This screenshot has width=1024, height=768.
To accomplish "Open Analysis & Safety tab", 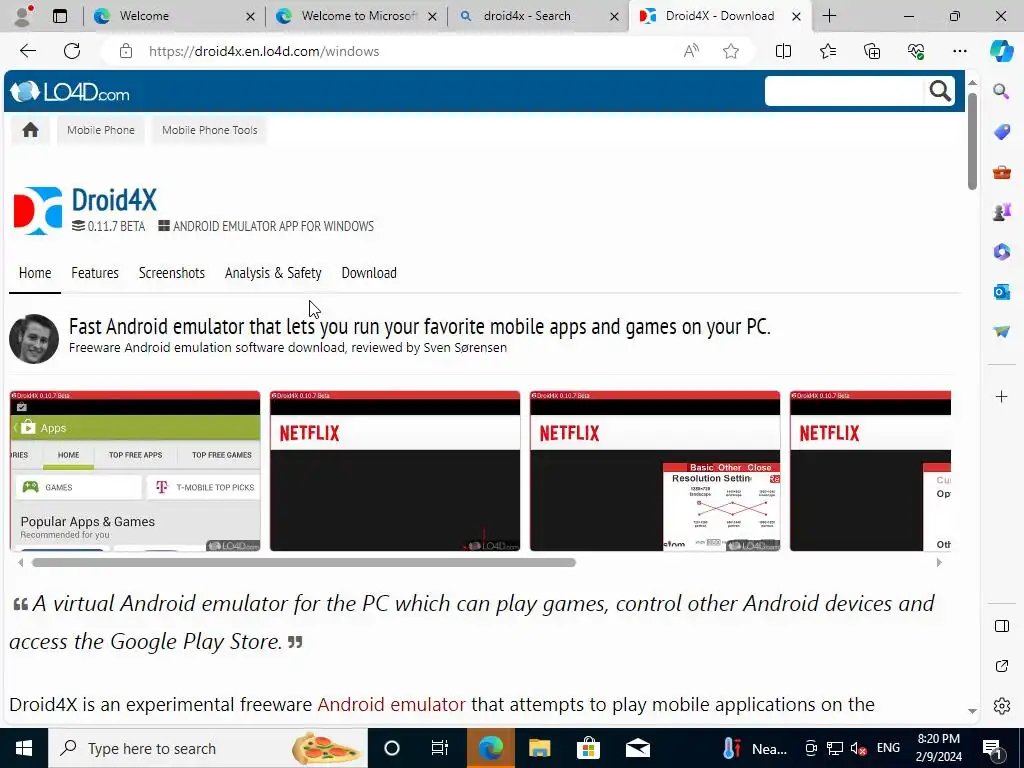I will click(x=273, y=273).
